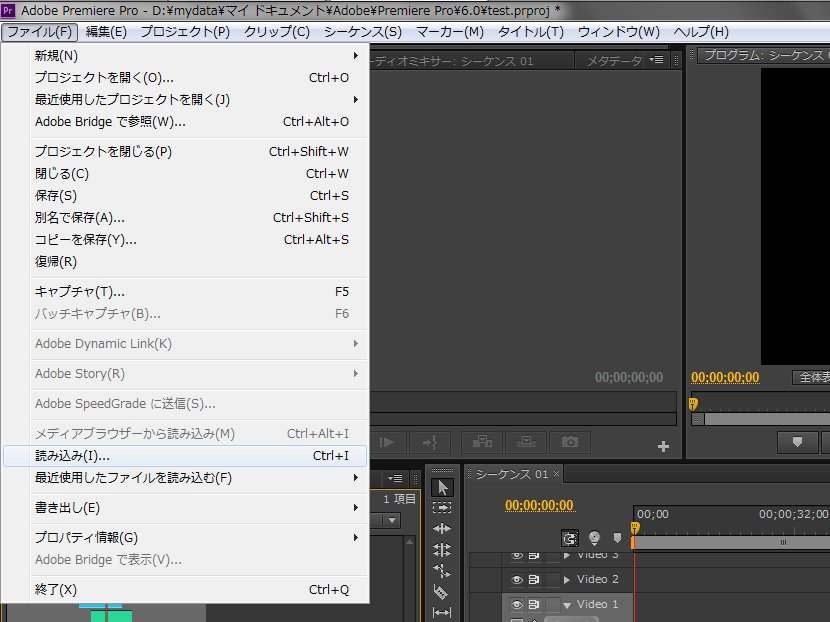The height and width of the screenshot is (622, 830).
Task: Toggle Snap magnet icon in timeline
Action: click(x=570, y=538)
